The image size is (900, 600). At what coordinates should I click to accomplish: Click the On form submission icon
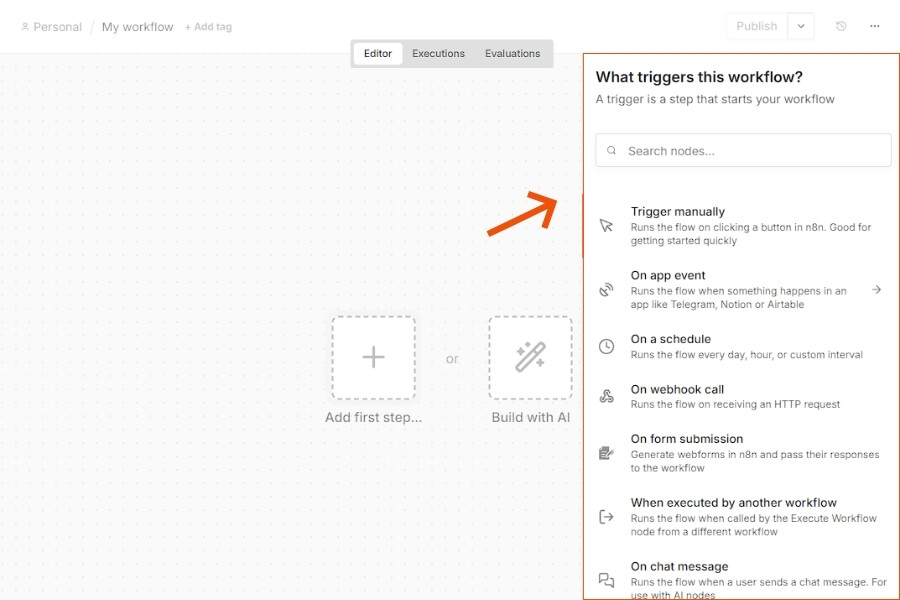click(606, 453)
